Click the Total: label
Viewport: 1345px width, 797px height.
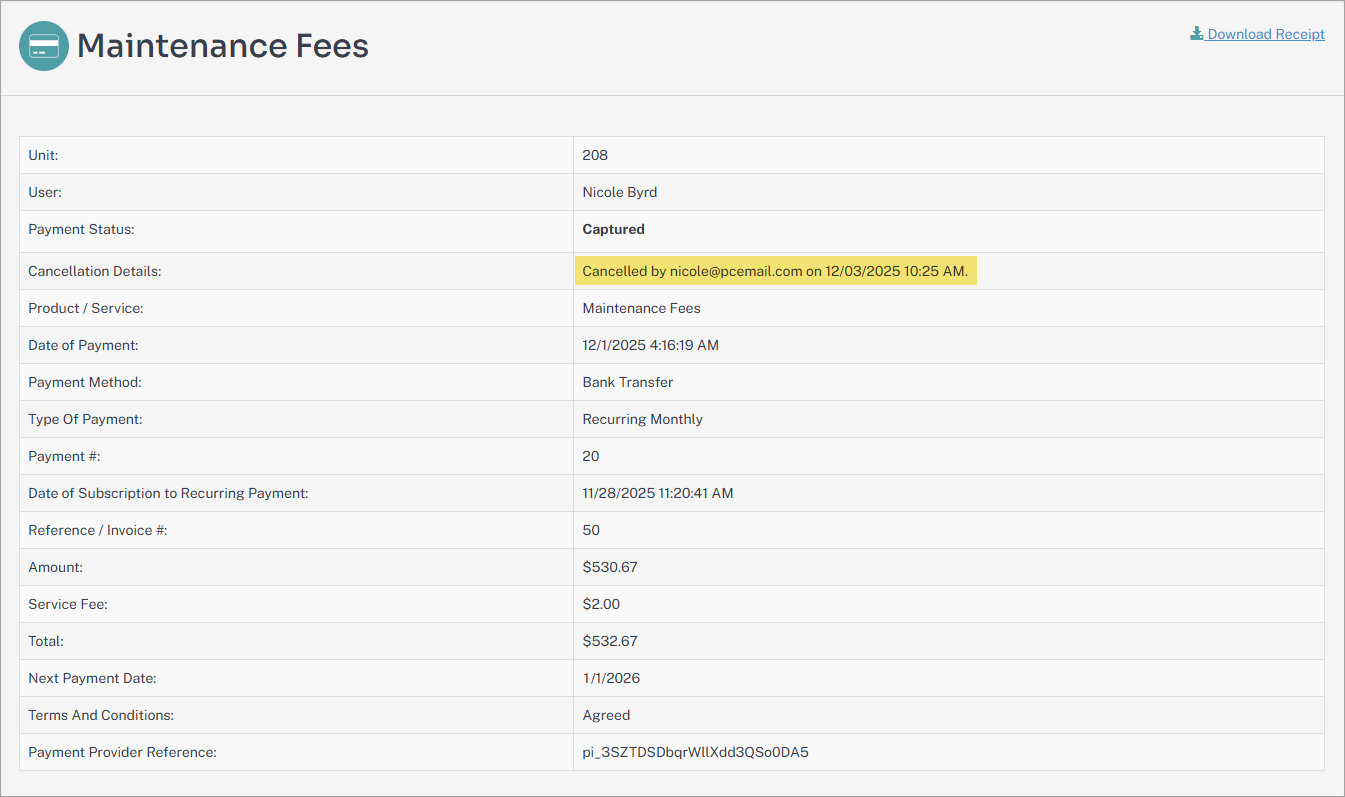tap(46, 641)
